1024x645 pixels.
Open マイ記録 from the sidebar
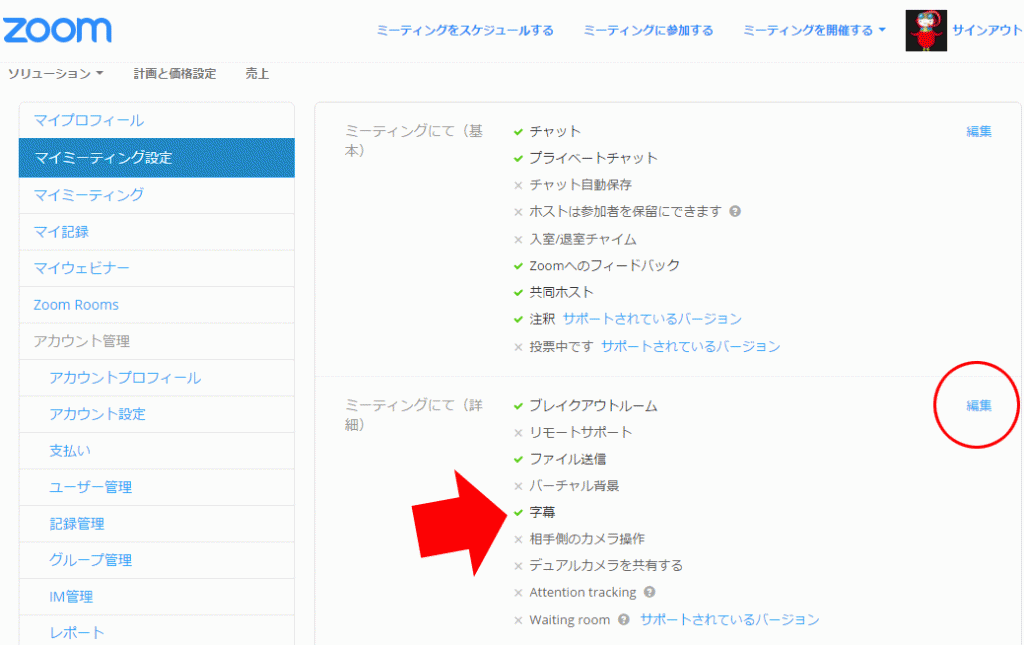tap(61, 231)
